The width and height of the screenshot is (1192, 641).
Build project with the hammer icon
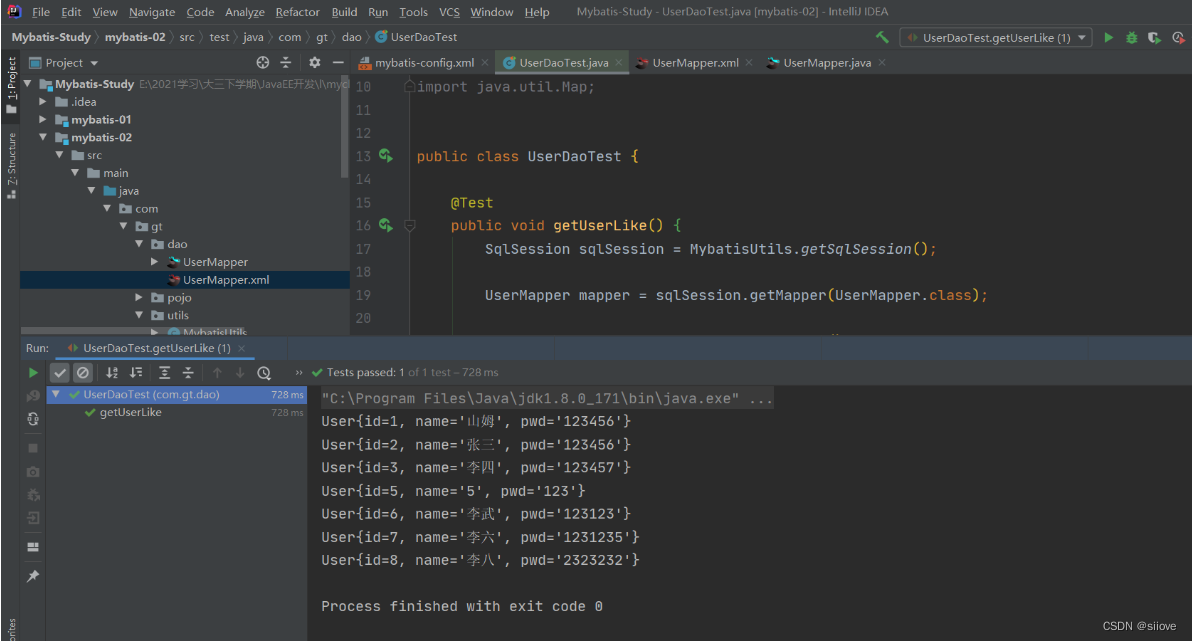click(882, 37)
